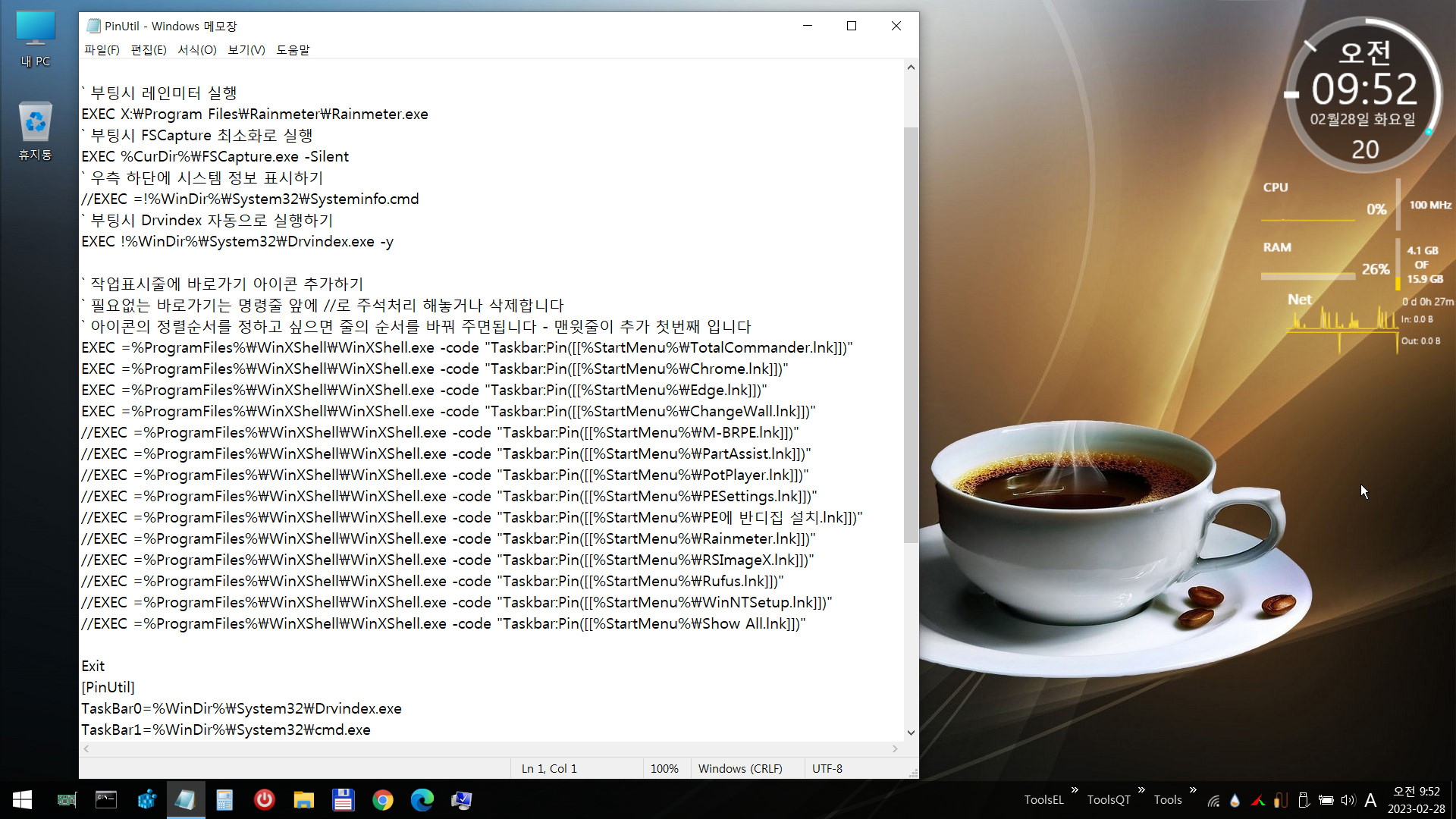Launch Microsoft Edge from taskbar
This screenshot has width=1456, height=819.
pos(422,800)
